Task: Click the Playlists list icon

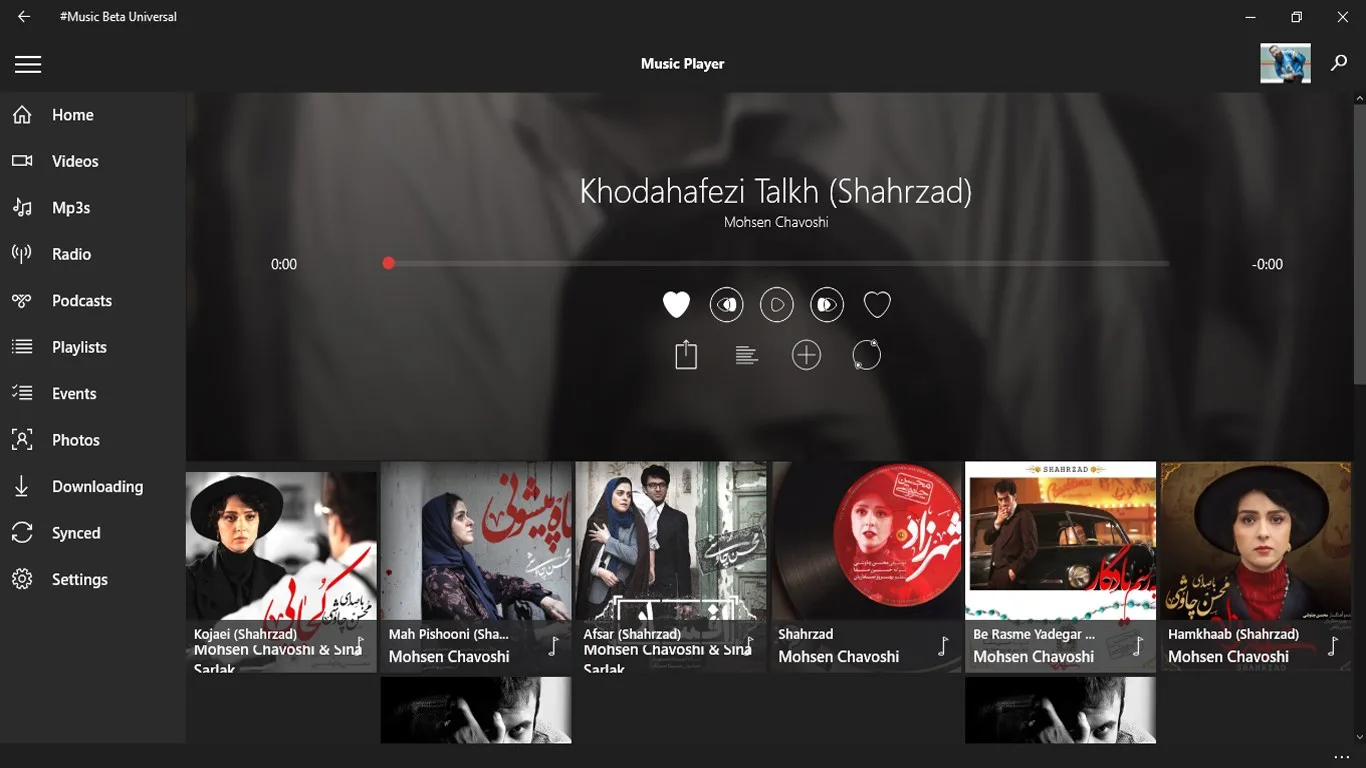Action: (22, 347)
